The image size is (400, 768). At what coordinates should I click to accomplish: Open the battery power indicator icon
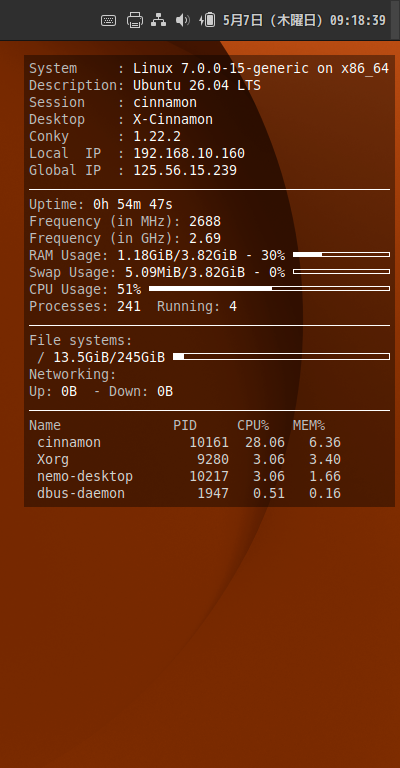click(x=208, y=20)
